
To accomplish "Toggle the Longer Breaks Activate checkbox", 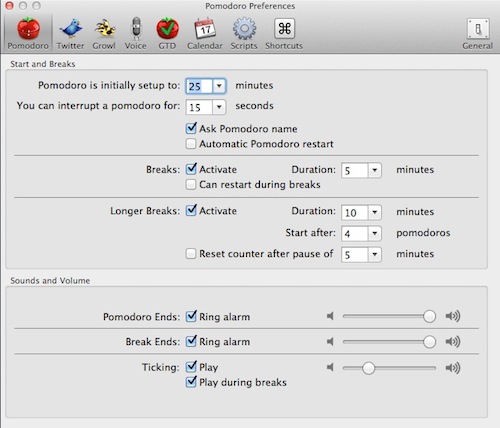I will coord(191,210).
